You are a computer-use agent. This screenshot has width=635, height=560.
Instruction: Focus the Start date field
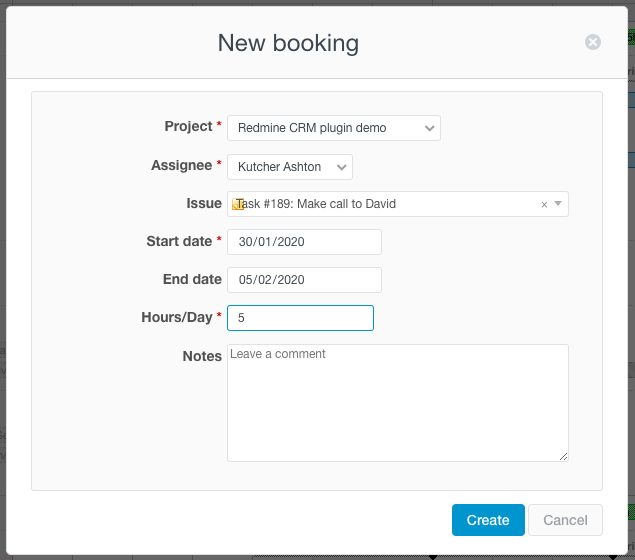point(304,242)
